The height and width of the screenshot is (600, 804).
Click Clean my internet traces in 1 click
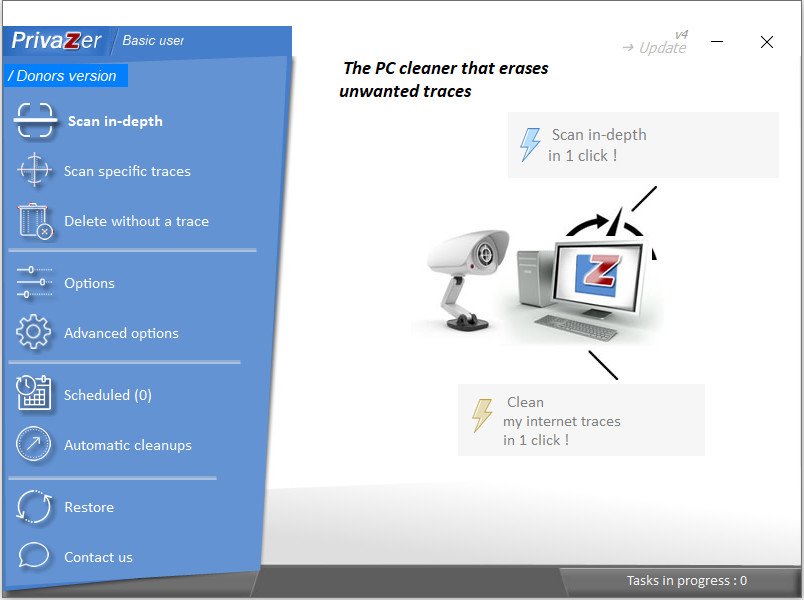pyautogui.click(x=581, y=420)
